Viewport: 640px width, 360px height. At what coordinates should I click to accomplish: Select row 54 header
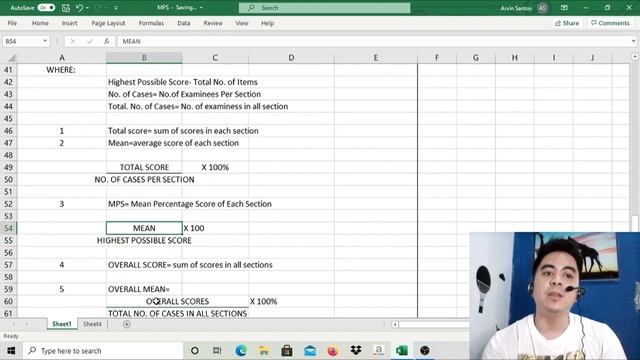pos(9,228)
